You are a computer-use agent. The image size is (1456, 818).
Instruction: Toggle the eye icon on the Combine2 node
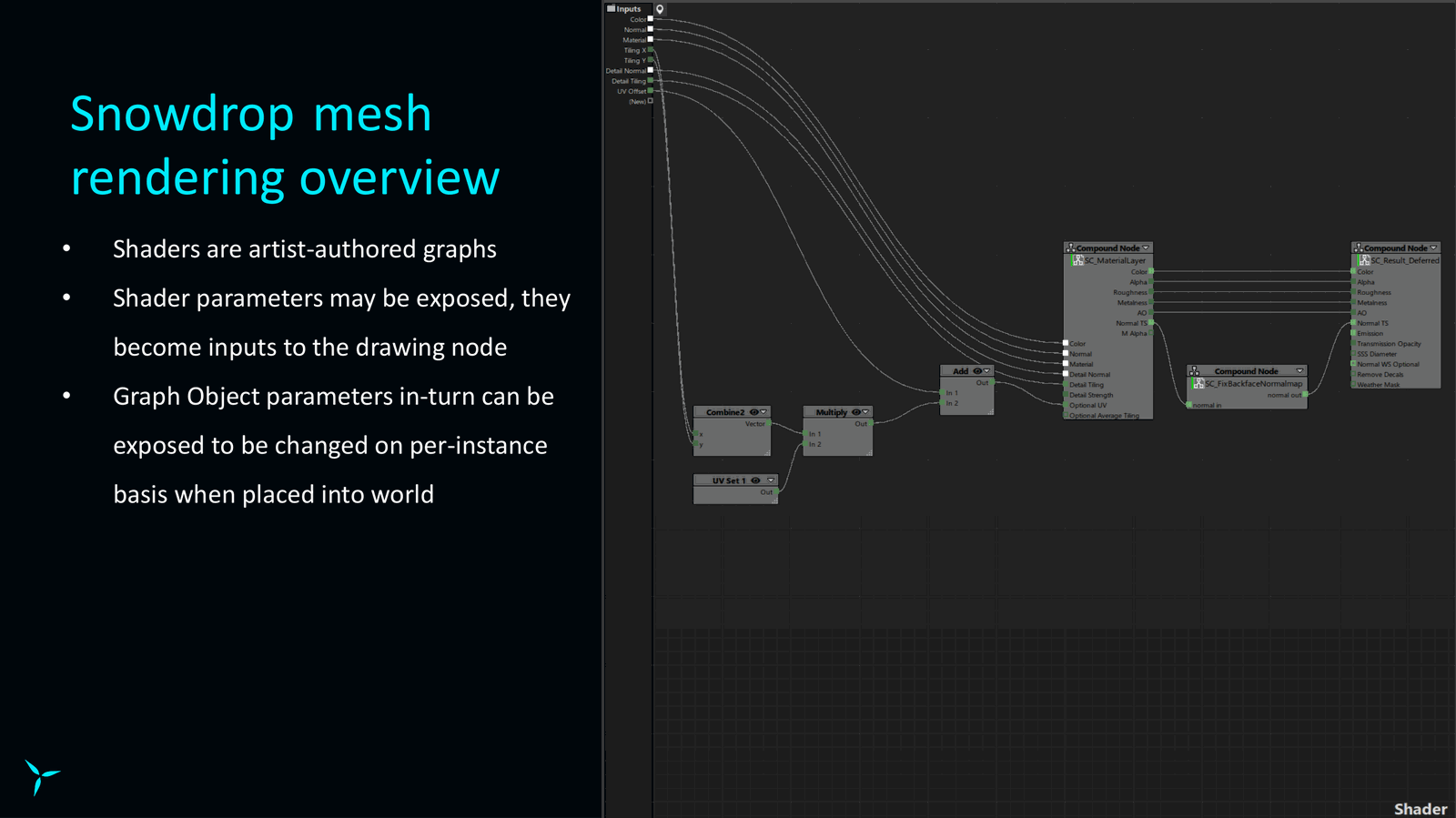[753, 412]
